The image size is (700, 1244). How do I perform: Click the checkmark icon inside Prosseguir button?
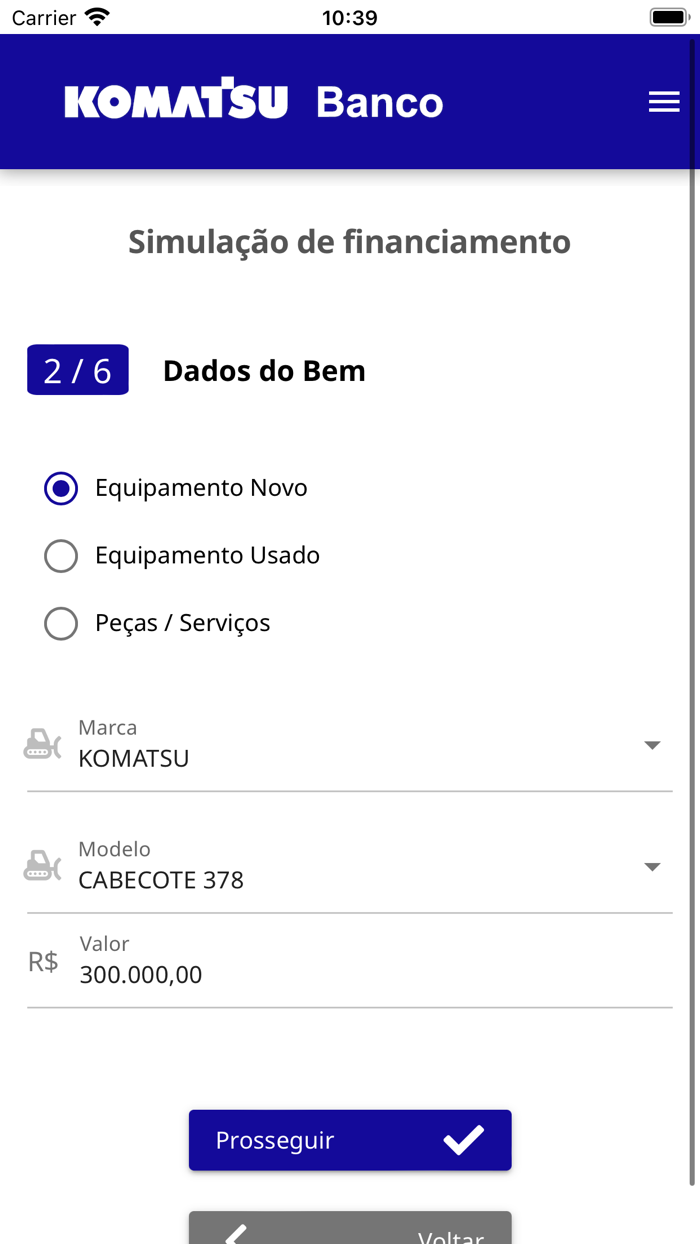pyautogui.click(x=466, y=1139)
